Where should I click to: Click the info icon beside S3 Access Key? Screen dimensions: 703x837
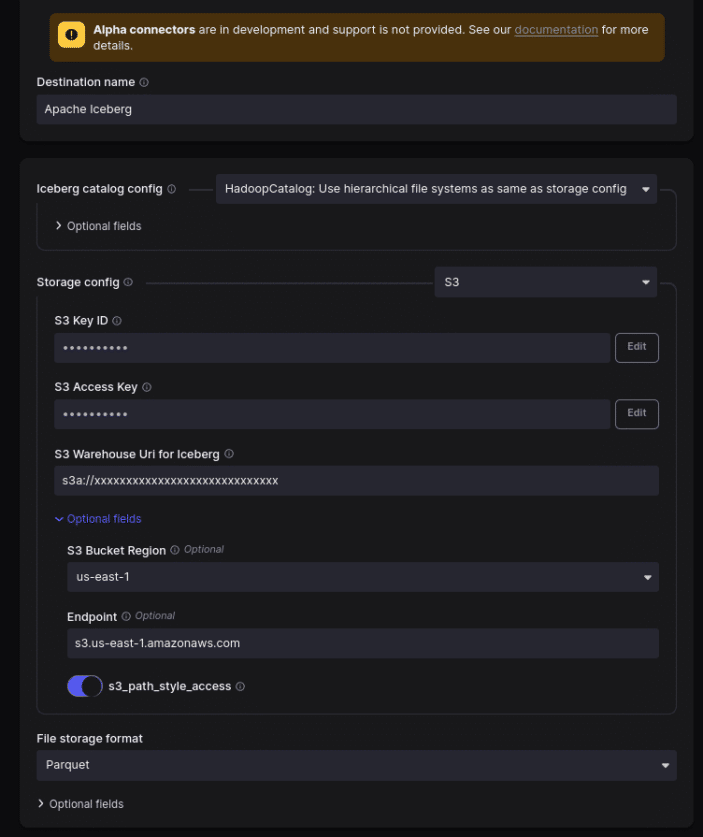(x=147, y=387)
